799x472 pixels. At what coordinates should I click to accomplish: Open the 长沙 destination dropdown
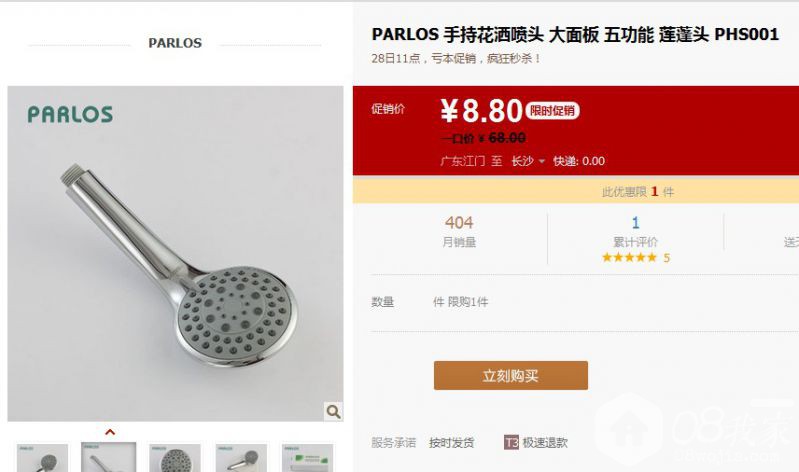point(528,161)
